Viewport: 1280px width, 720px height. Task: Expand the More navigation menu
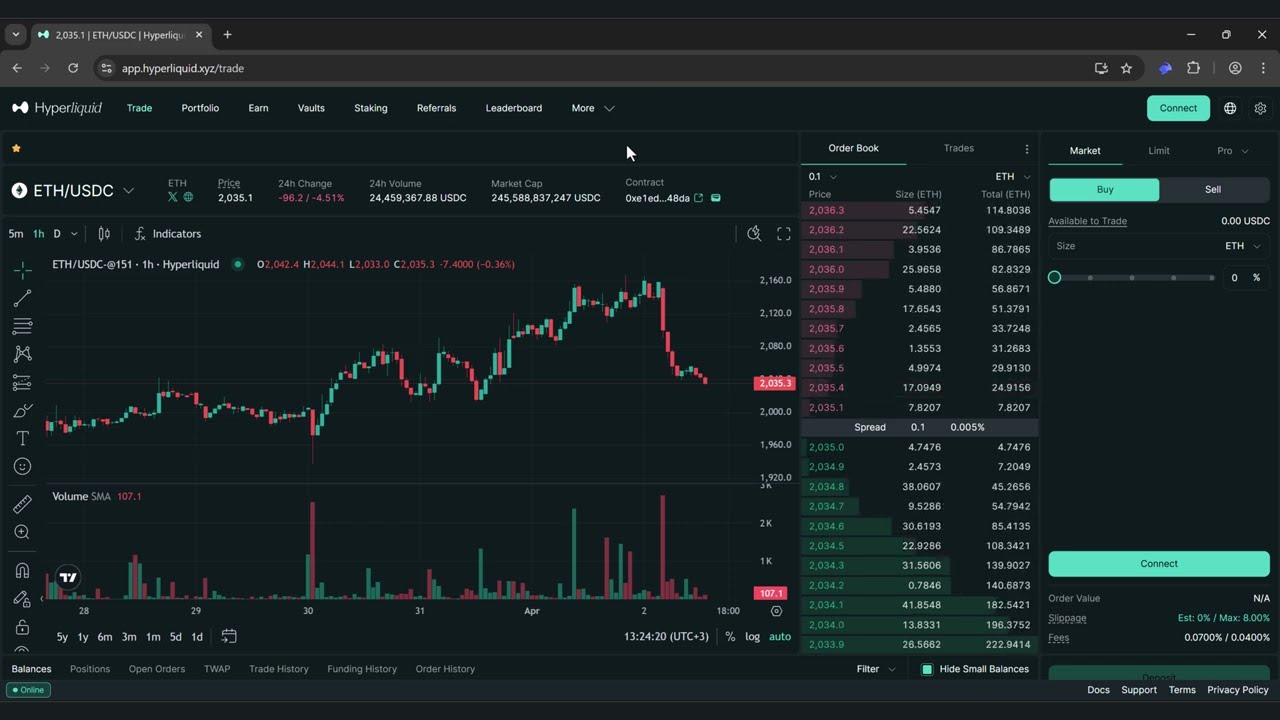[592, 108]
